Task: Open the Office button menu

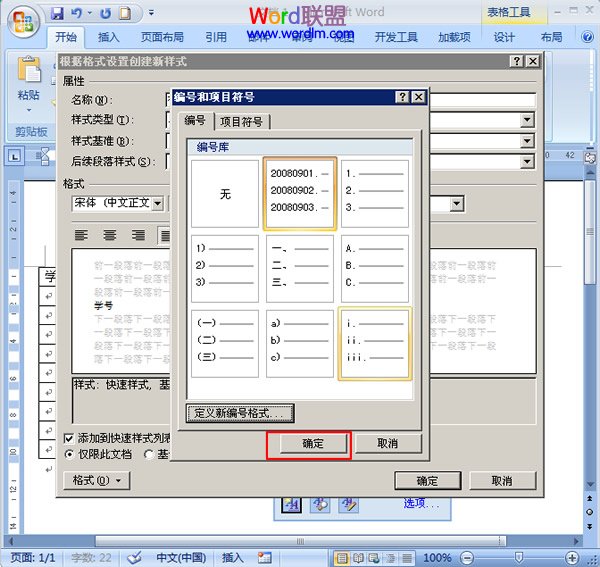Action: coord(24,21)
